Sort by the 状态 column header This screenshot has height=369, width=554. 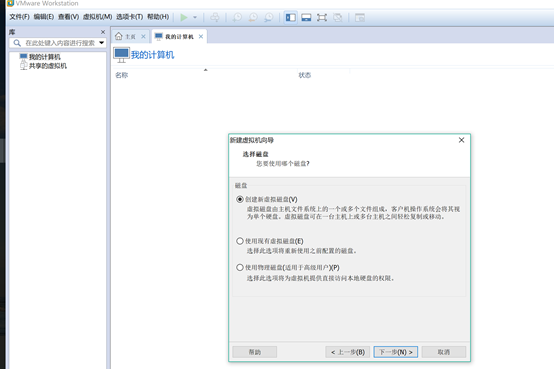pos(305,75)
